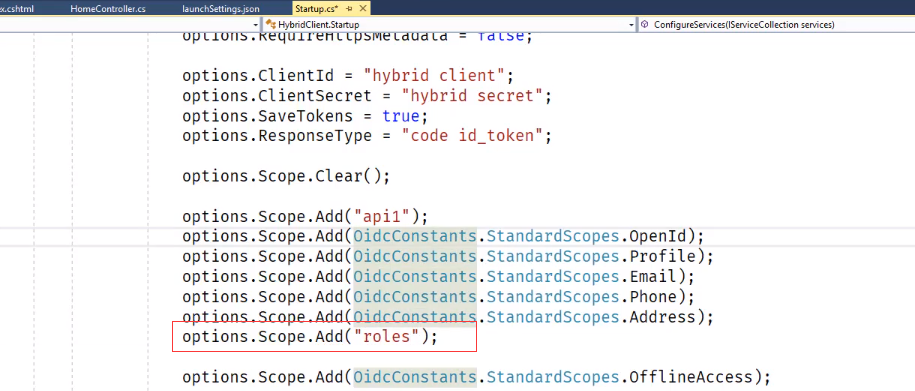
Task: Switch to the HomeController.cs tab
Action: coord(108,9)
